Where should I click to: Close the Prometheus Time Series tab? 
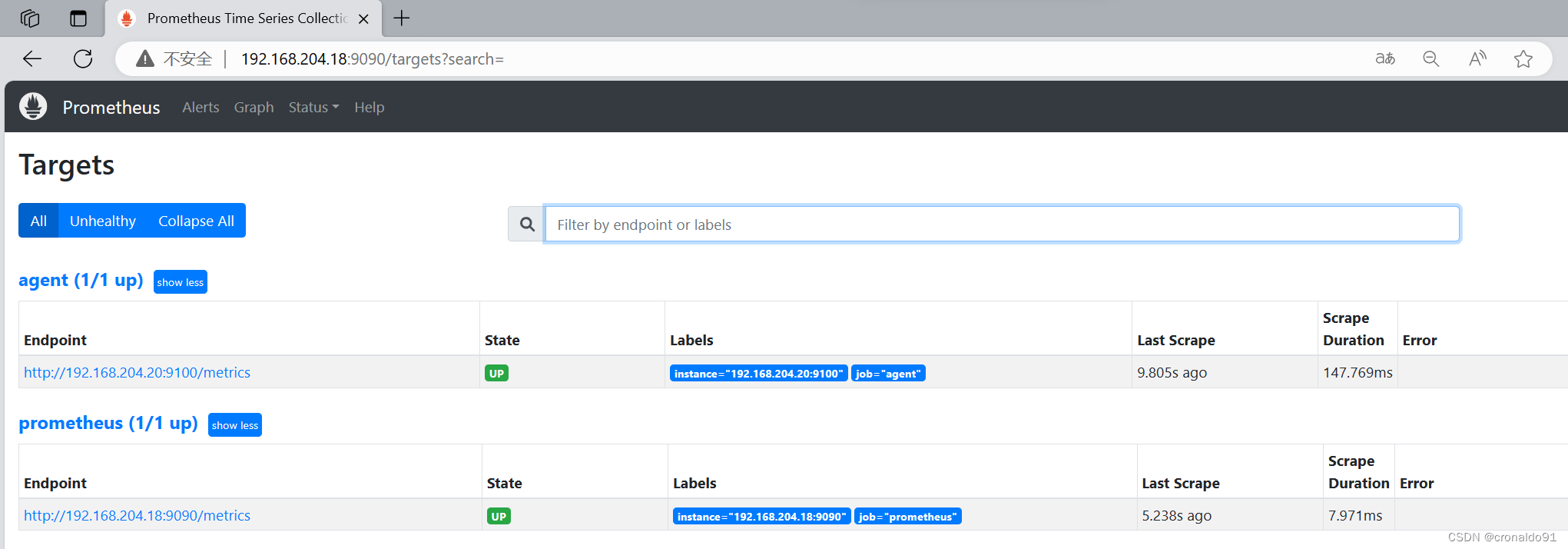364,19
